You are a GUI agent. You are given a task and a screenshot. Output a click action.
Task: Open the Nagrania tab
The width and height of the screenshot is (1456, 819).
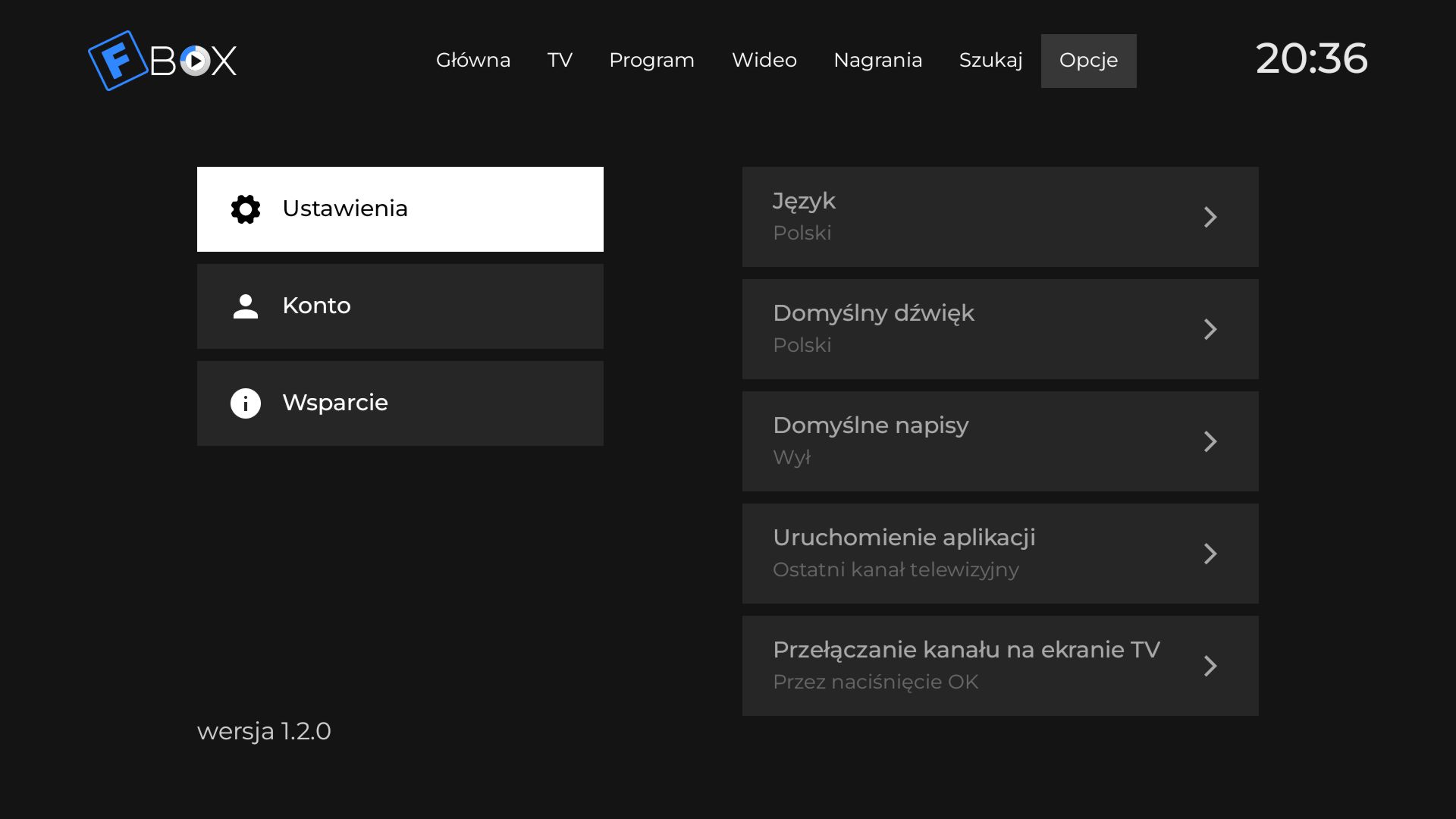pyautogui.click(x=877, y=61)
